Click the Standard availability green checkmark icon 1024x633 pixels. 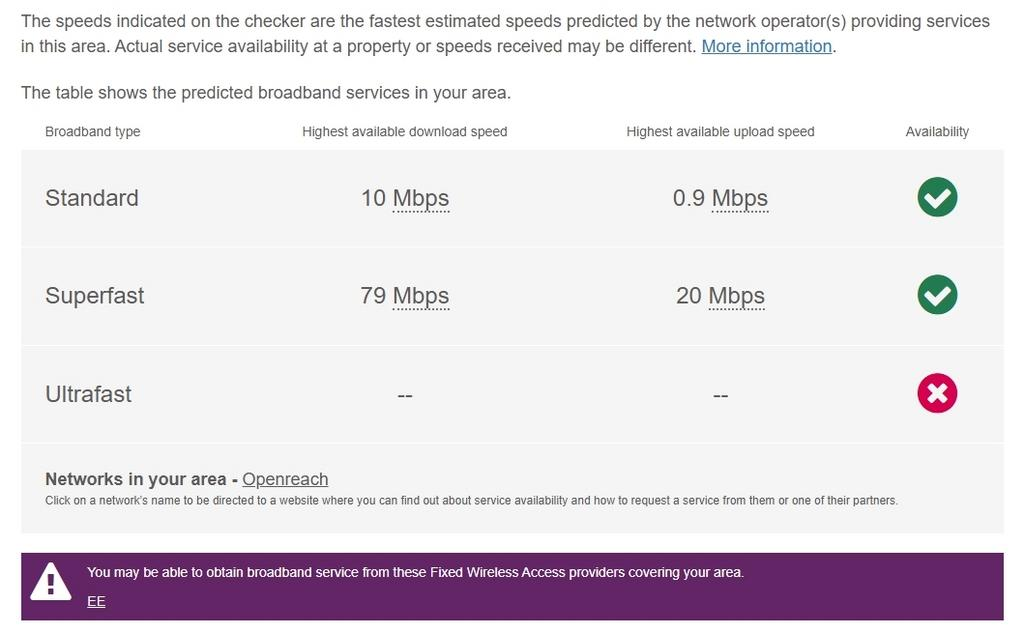coord(937,197)
